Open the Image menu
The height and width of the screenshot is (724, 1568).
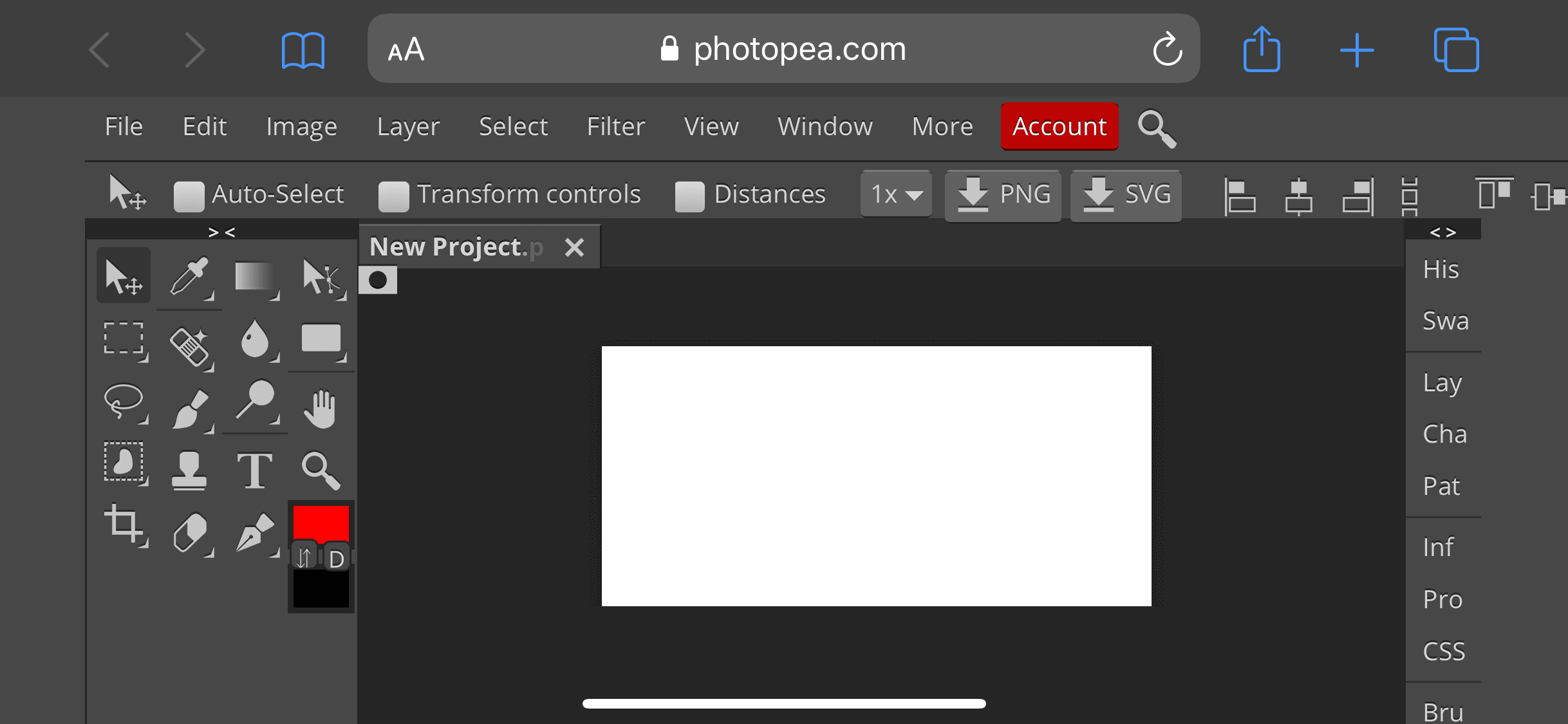(301, 126)
